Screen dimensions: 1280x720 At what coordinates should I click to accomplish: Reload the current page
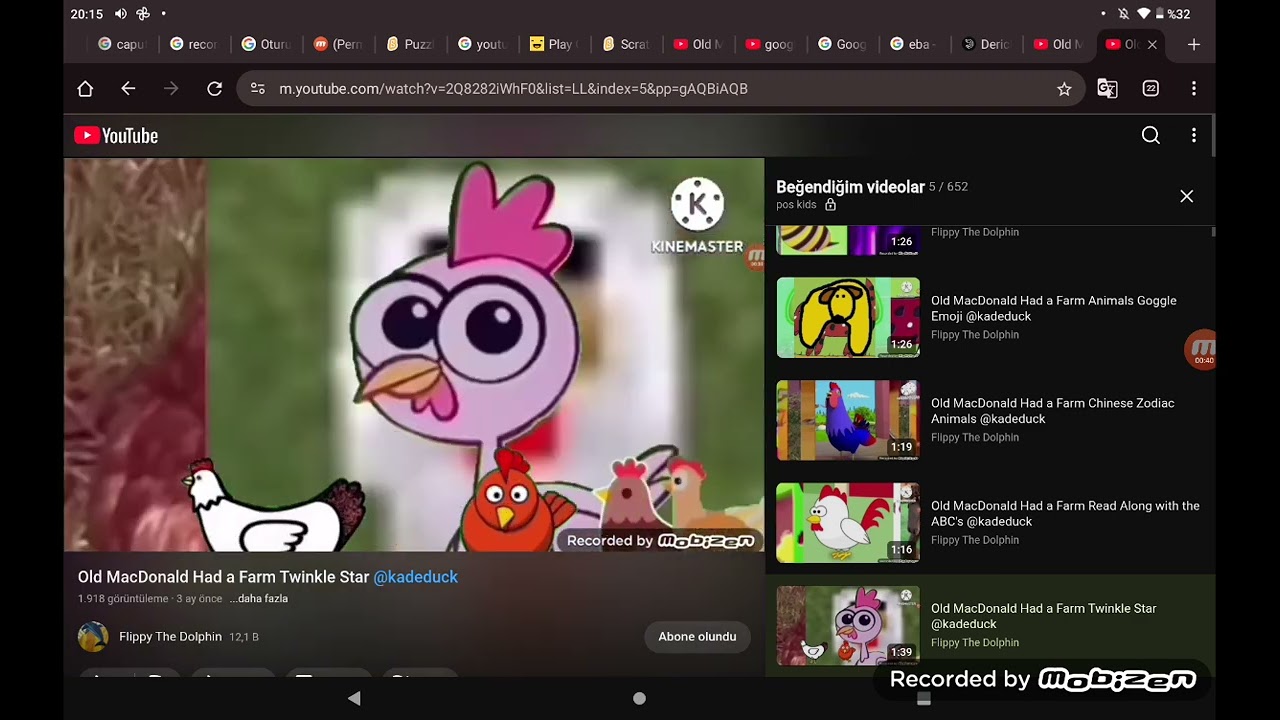214,89
